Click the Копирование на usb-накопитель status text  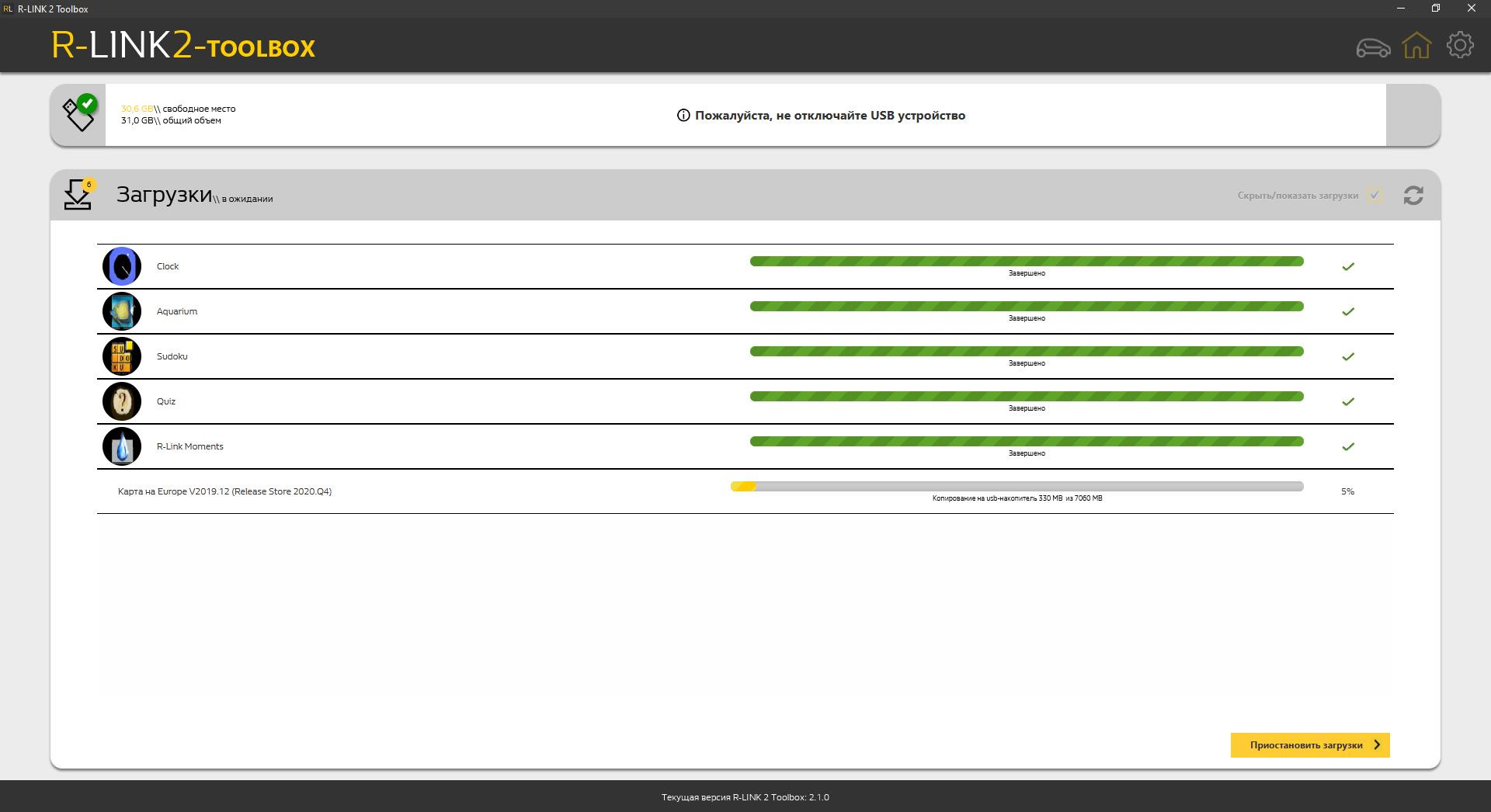[1017, 498]
